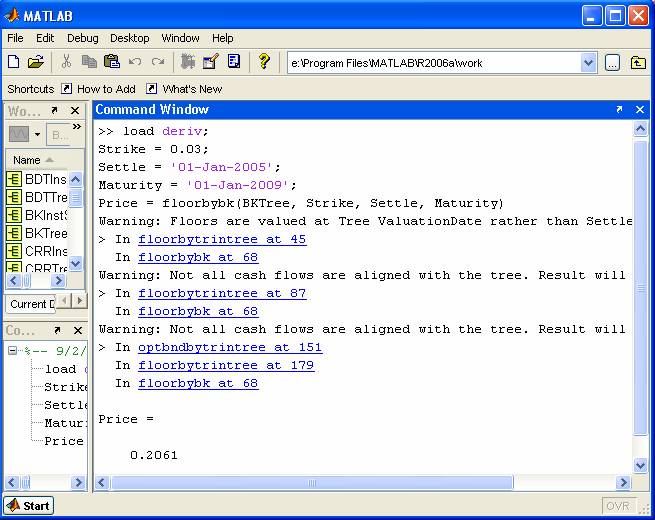Sort workspace by Name column header
This screenshot has height=520, width=655.
(x=33, y=160)
